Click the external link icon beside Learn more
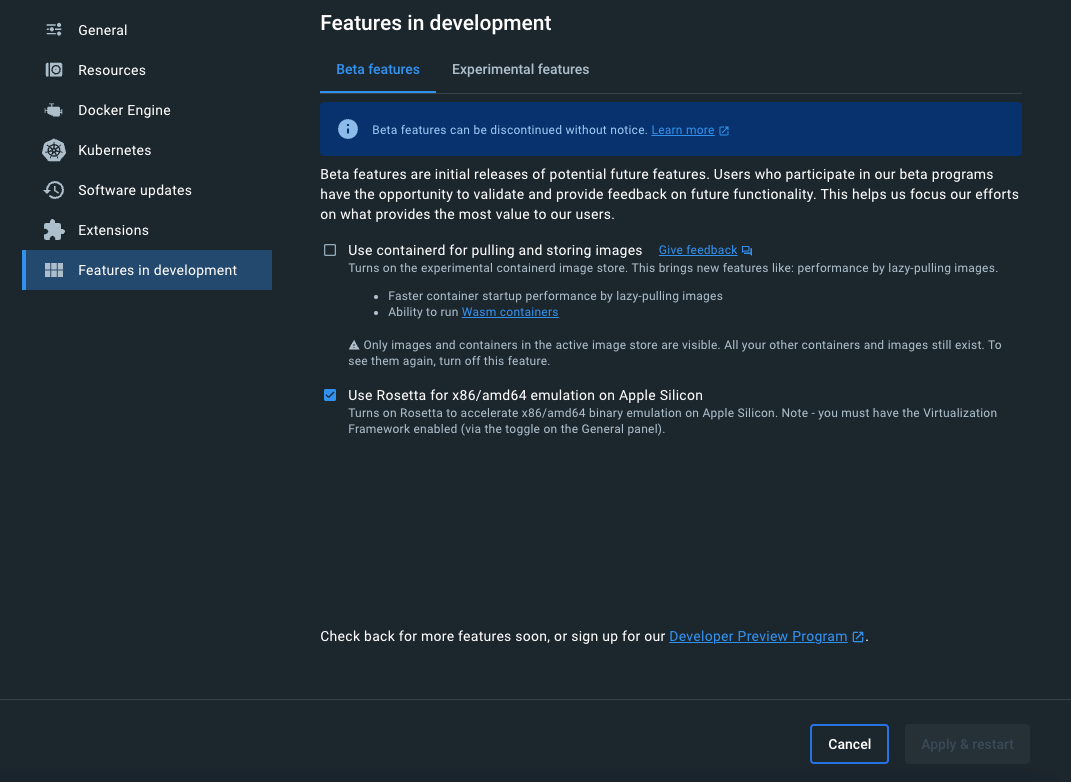This screenshot has width=1071, height=782. pos(723,129)
